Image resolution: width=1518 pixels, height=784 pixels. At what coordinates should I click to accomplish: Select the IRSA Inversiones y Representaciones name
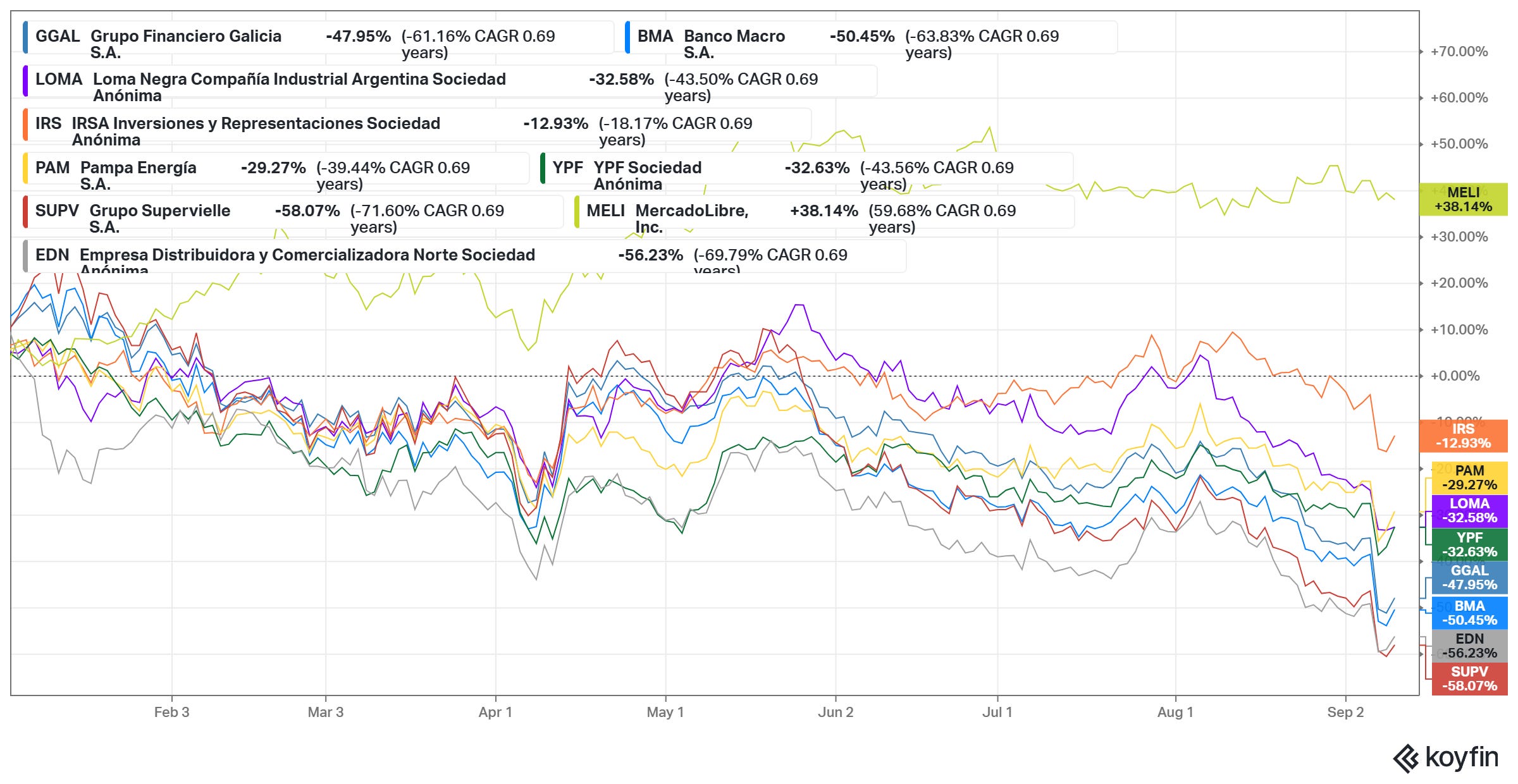(x=256, y=132)
